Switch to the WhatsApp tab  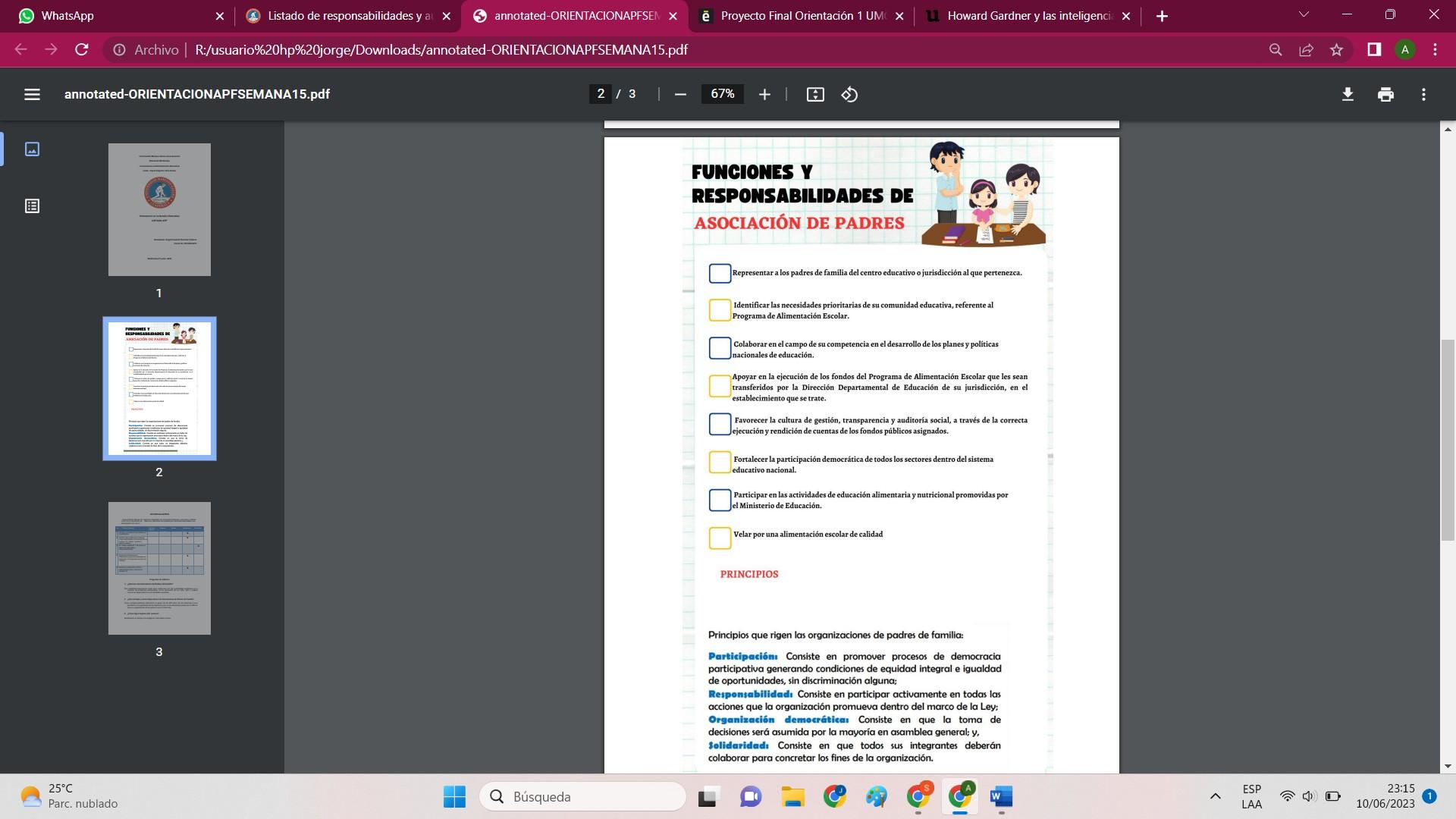[x=114, y=16]
